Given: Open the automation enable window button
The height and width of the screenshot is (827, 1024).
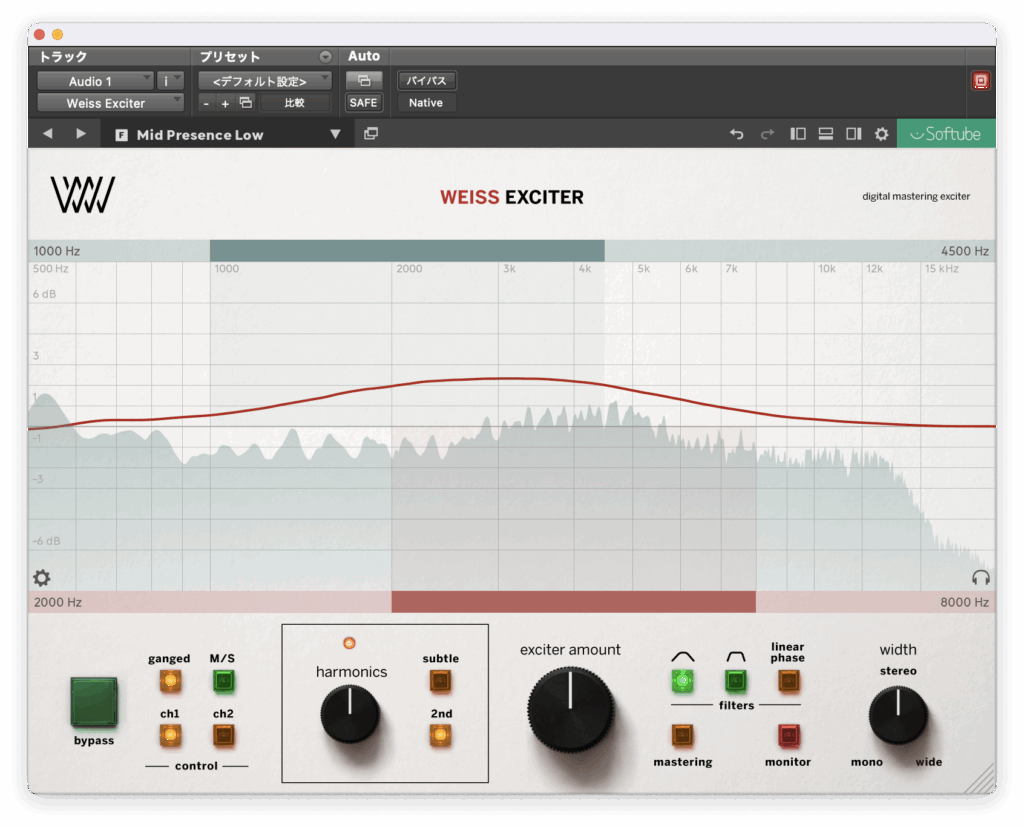Looking at the screenshot, I should 364,80.
